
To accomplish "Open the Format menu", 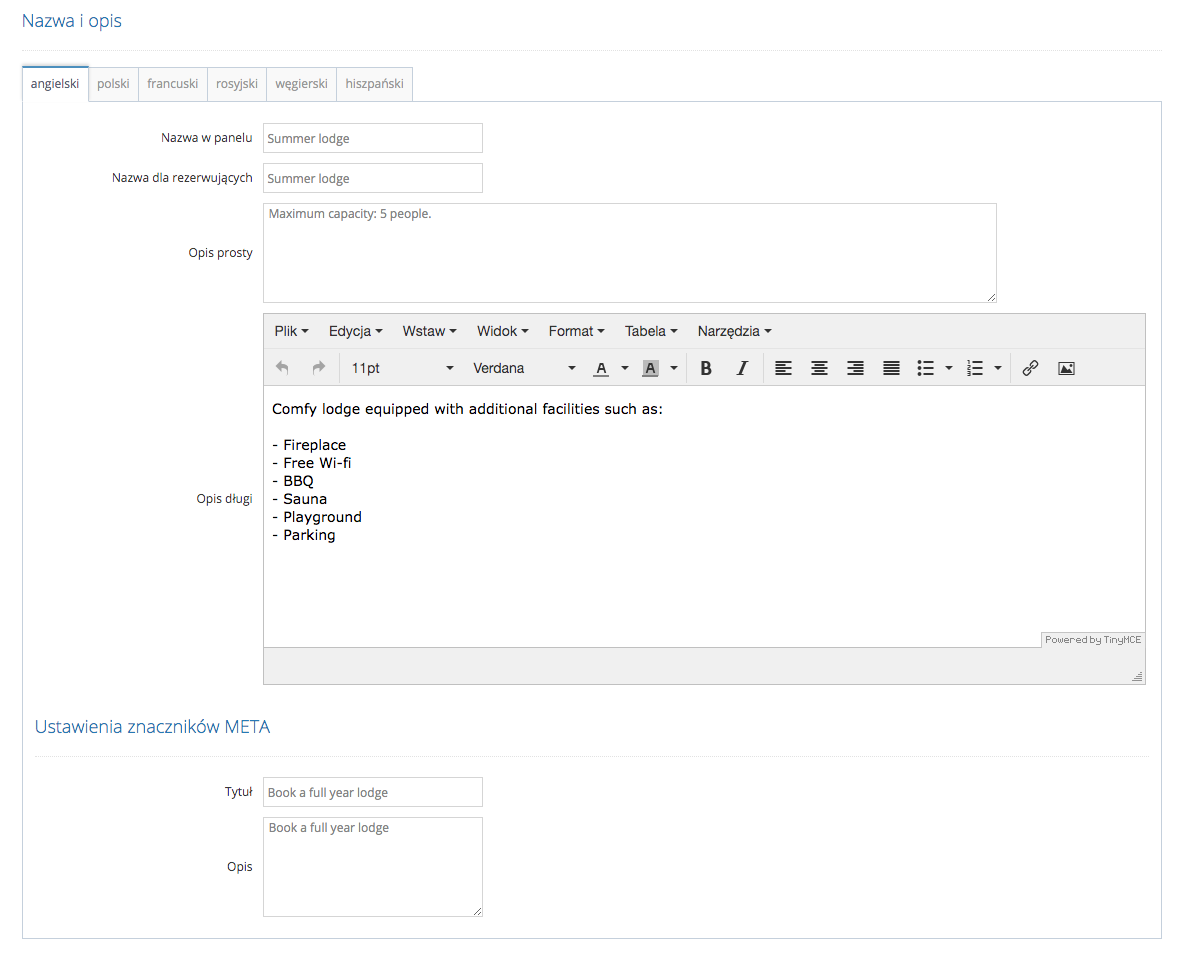I will (576, 331).
